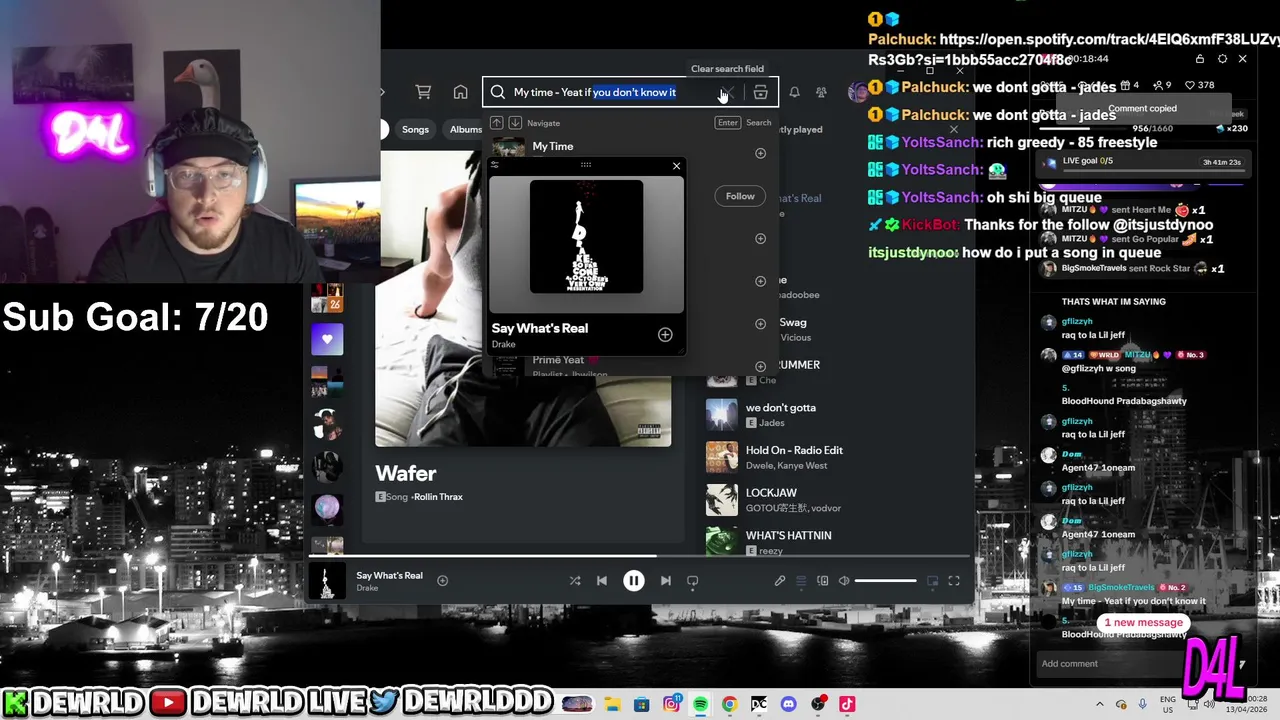Add the Swag track to library

[x=760, y=324]
